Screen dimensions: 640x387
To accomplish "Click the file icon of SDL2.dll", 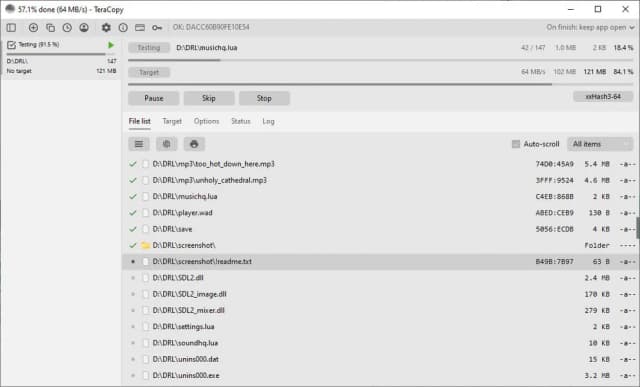I will 145,278.
